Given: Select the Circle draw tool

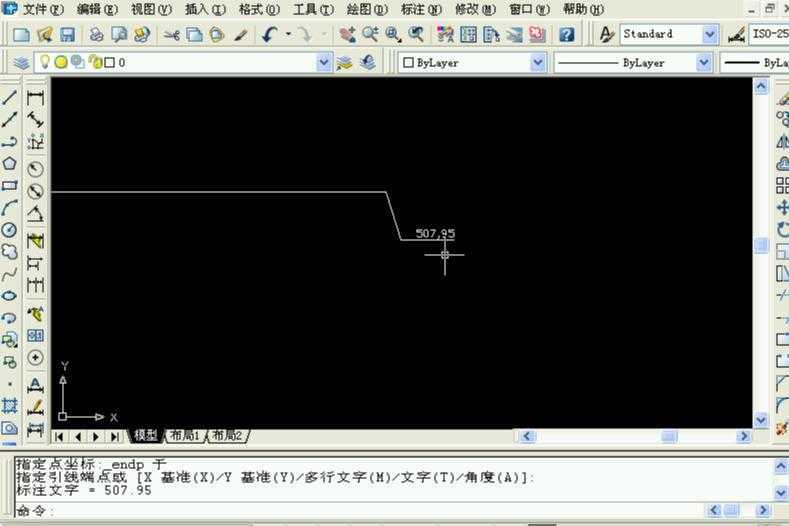Looking at the screenshot, I should point(10,230).
